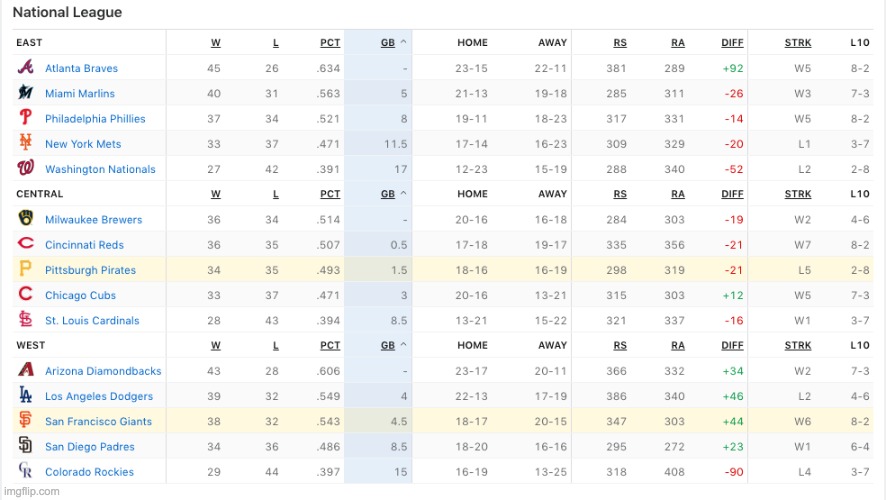Image resolution: width=886 pixels, height=500 pixels.
Task: Click the Atlanta Braves team logo
Action: point(25,67)
